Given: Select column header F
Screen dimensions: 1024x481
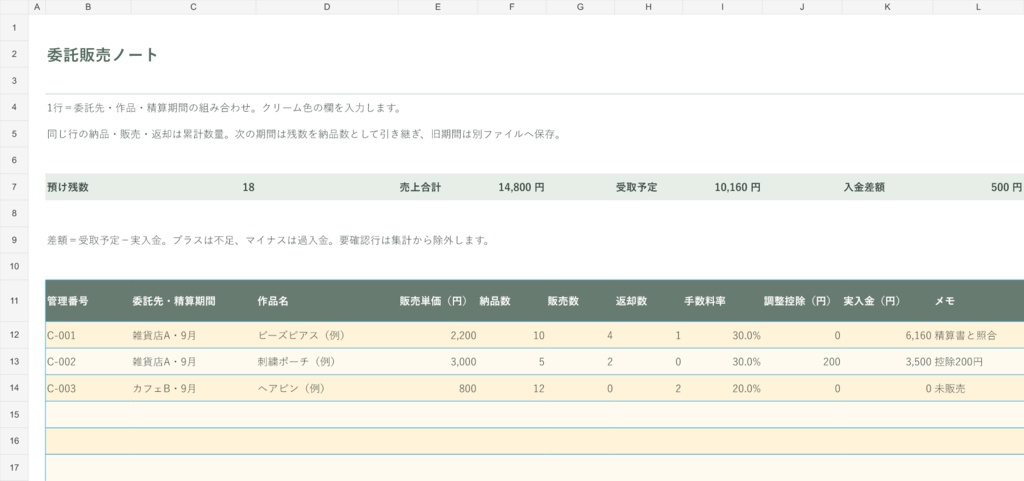Looking at the screenshot, I should (x=511, y=7).
